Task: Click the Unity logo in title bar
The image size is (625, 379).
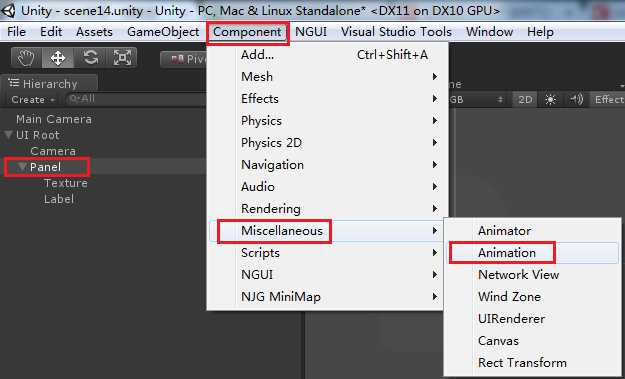Action: coord(8,10)
